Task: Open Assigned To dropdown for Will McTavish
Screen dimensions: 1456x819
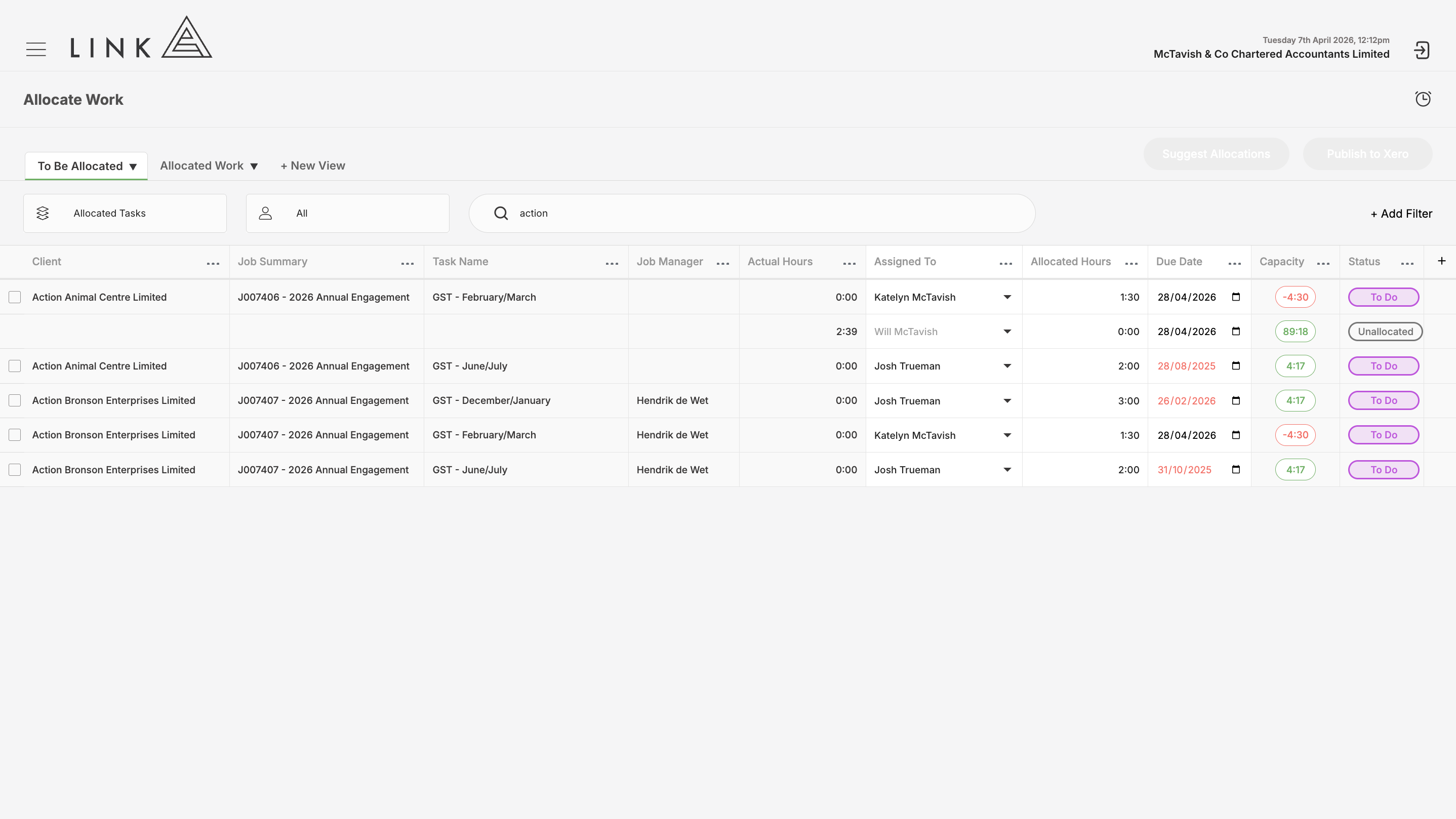Action: [1006, 332]
